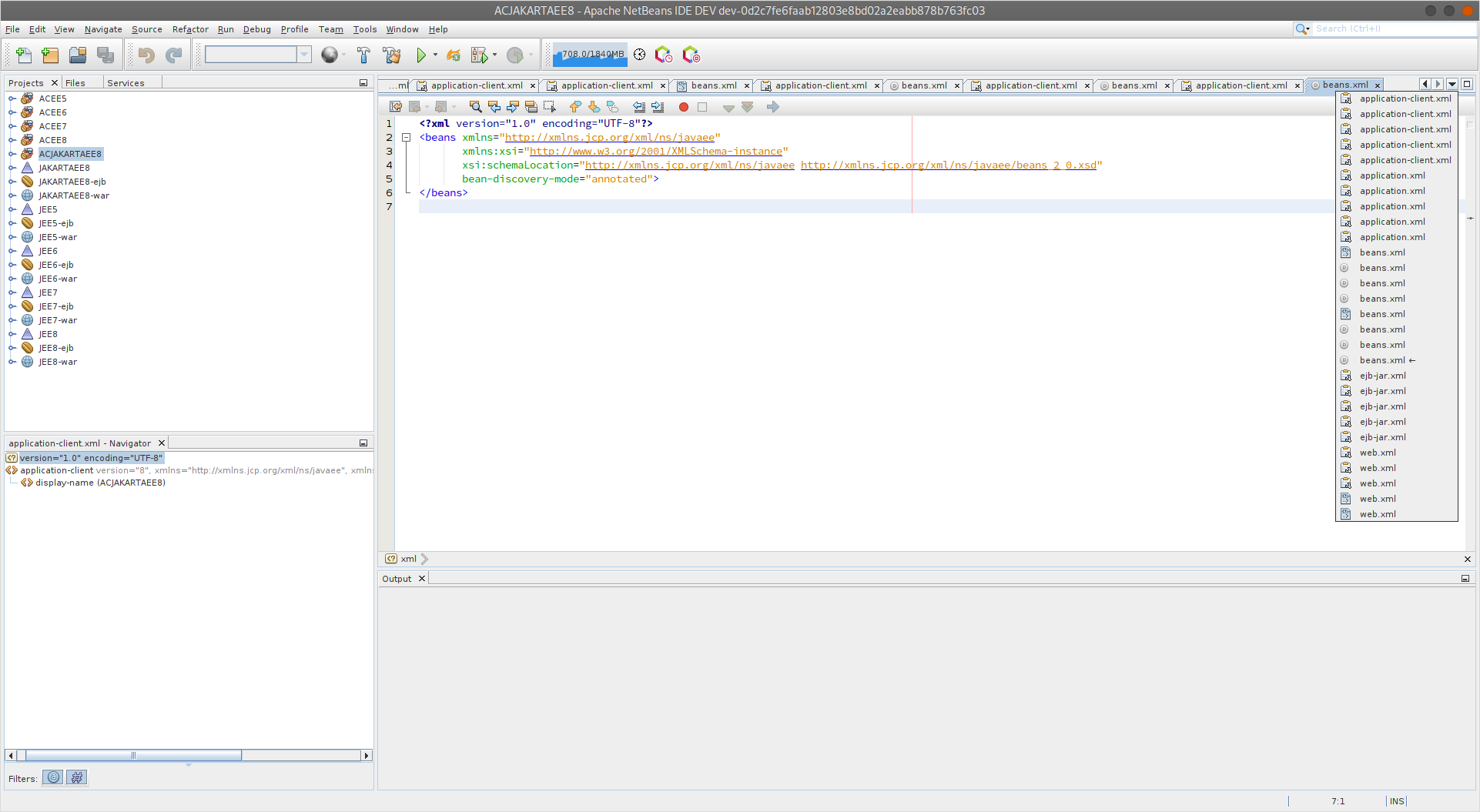
Task: Click the Shift Line Right icon
Action: pos(657,107)
